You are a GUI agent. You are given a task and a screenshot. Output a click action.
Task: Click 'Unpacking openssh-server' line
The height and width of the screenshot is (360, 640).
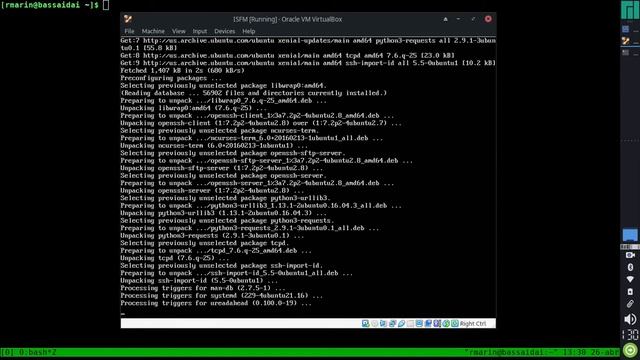(x=212, y=191)
